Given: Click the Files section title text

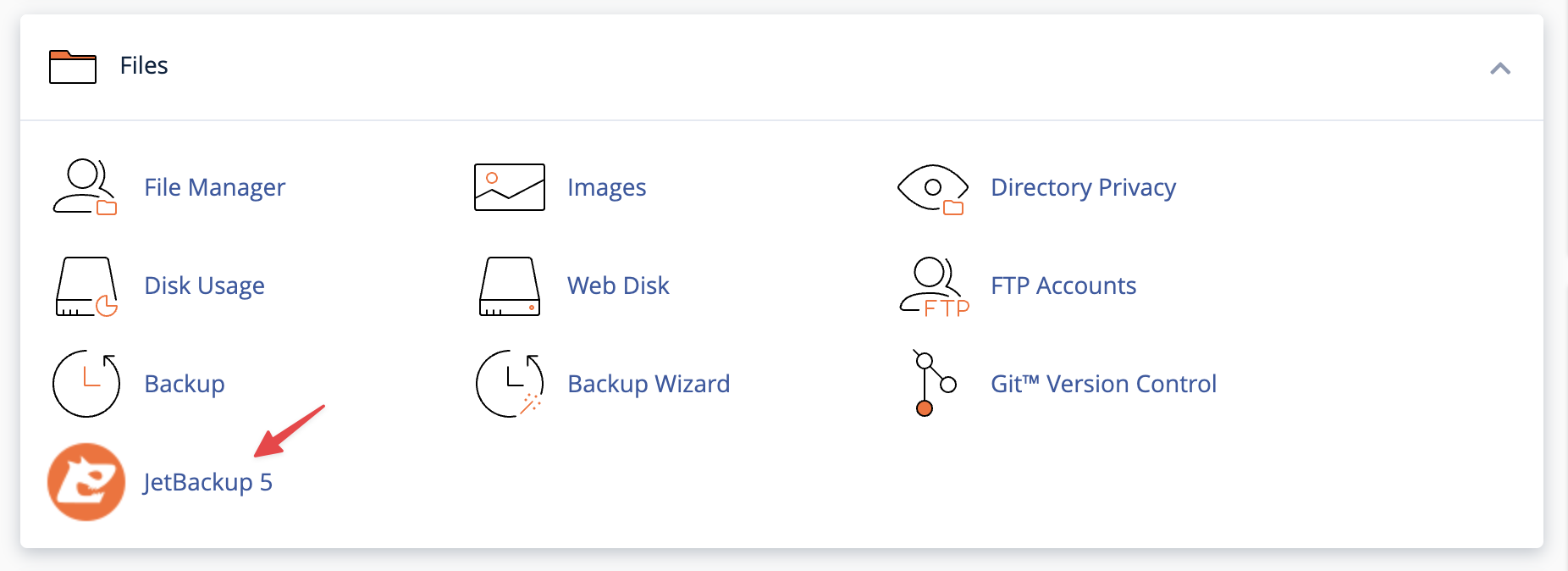Looking at the screenshot, I should pos(144,65).
